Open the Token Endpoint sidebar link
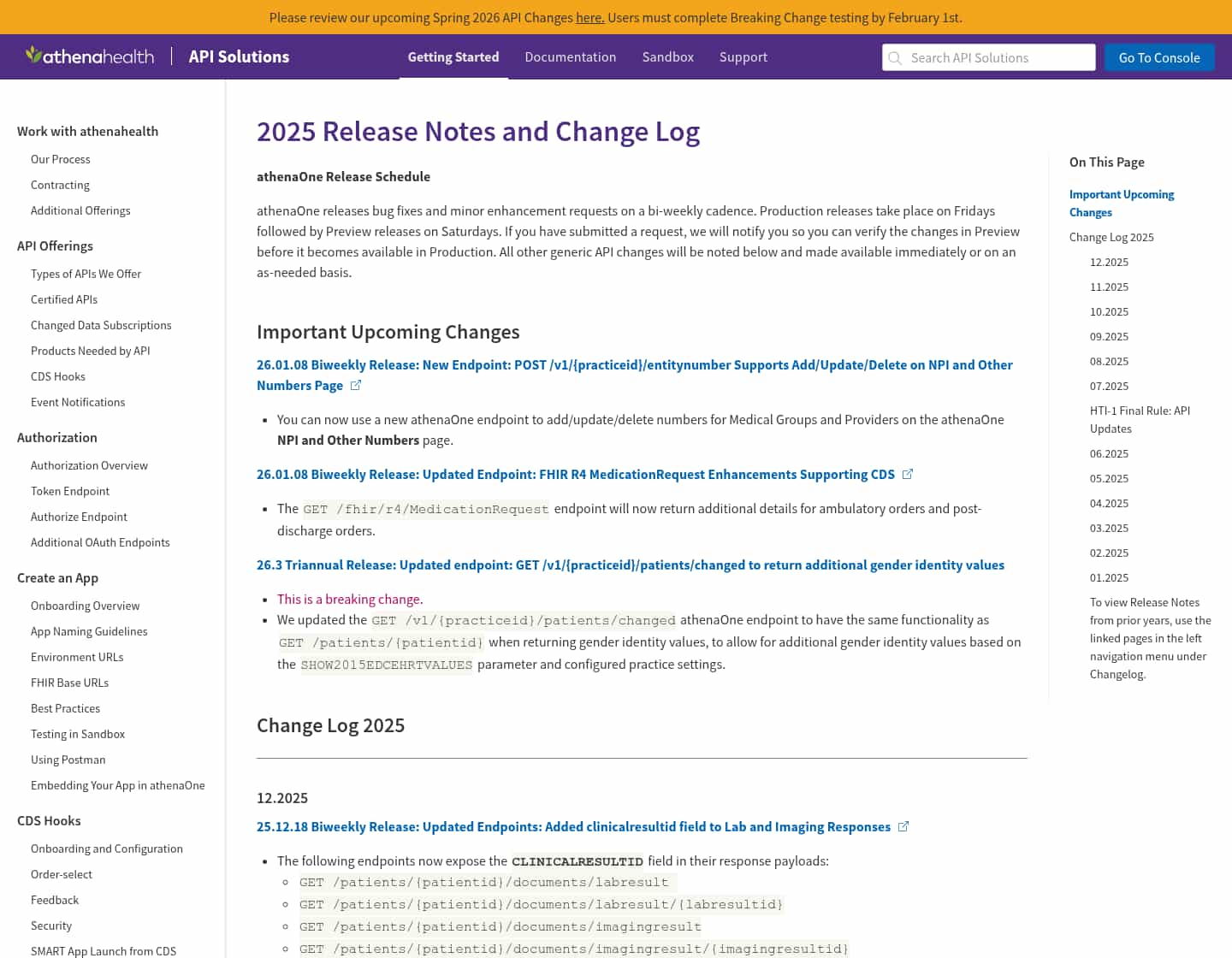 point(70,491)
